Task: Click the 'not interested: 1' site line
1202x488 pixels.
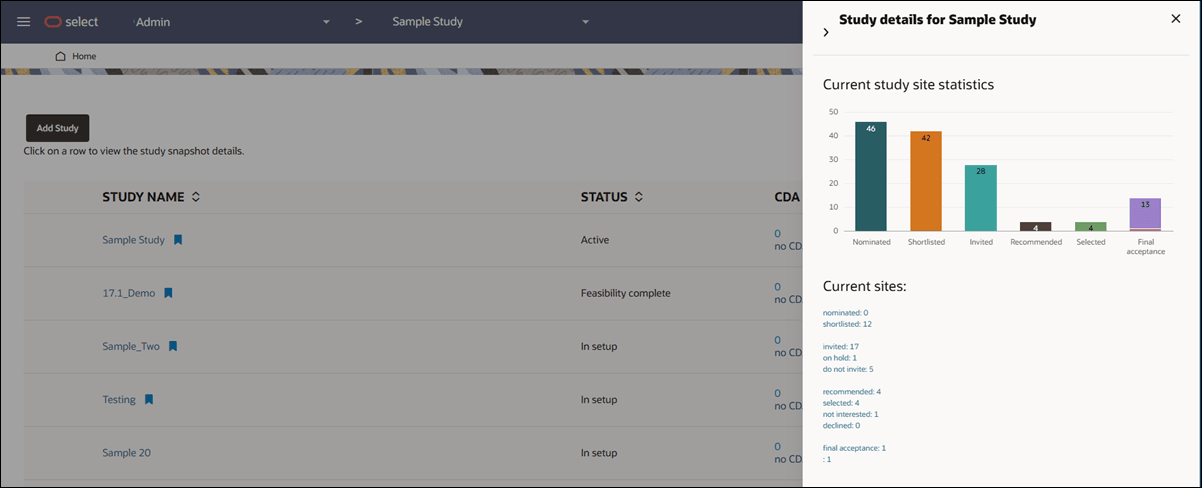Action: pos(850,414)
